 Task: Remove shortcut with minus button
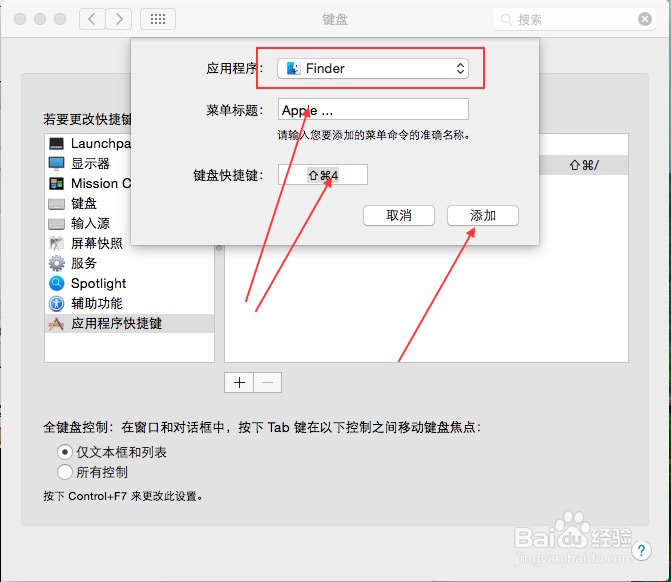tap(267, 382)
